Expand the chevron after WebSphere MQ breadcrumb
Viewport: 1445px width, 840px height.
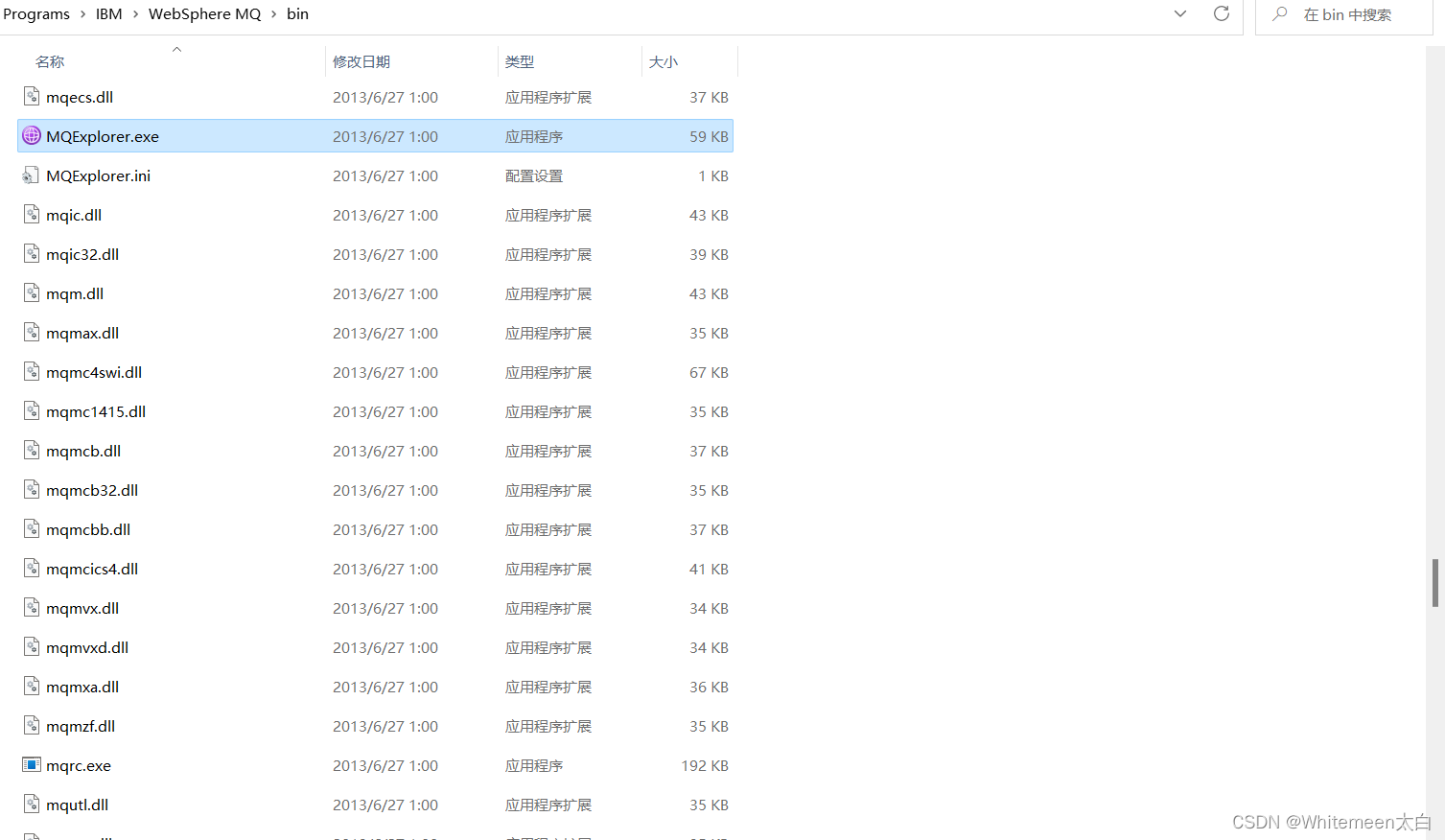274,14
